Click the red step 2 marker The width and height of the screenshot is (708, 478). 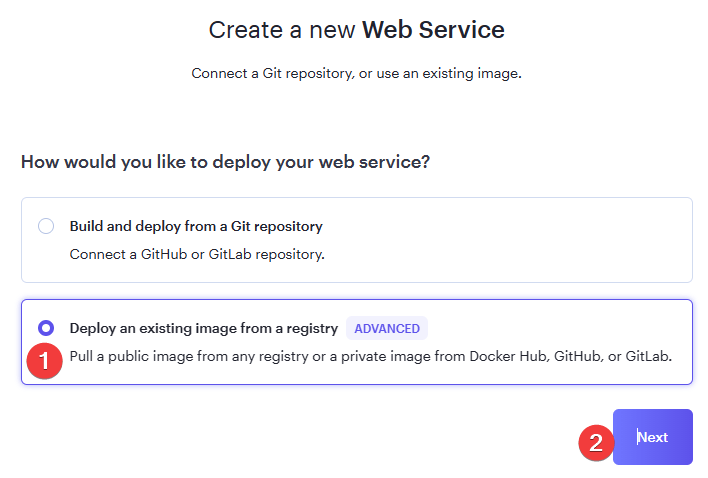[x=596, y=442]
